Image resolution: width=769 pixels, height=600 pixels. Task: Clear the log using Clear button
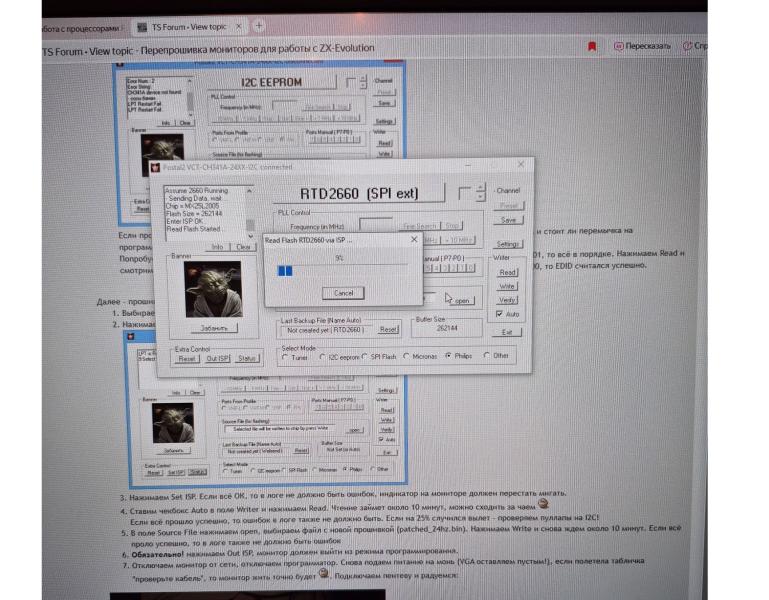click(x=243, y=246)
